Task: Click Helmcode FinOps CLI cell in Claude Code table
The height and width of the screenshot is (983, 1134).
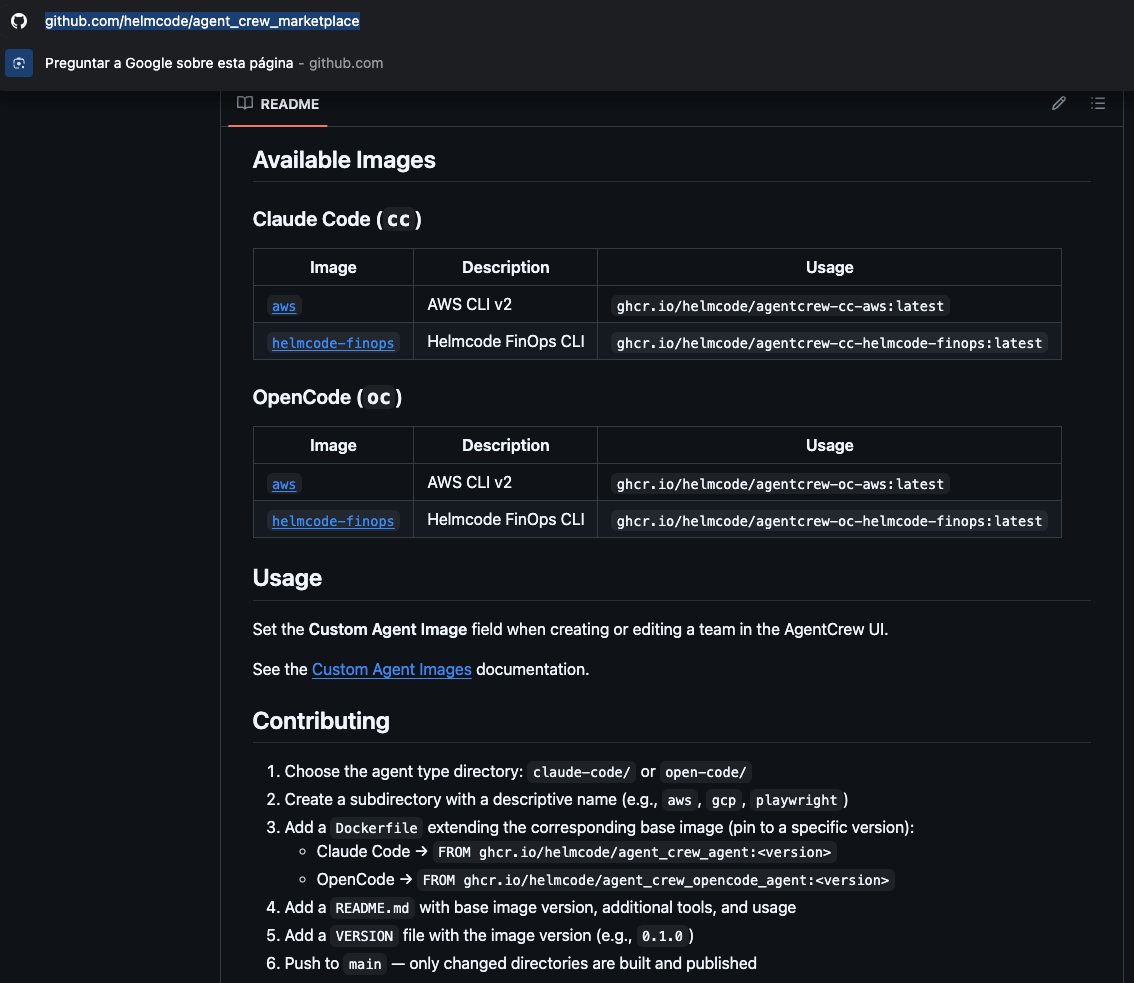Action: click(506, 341)
